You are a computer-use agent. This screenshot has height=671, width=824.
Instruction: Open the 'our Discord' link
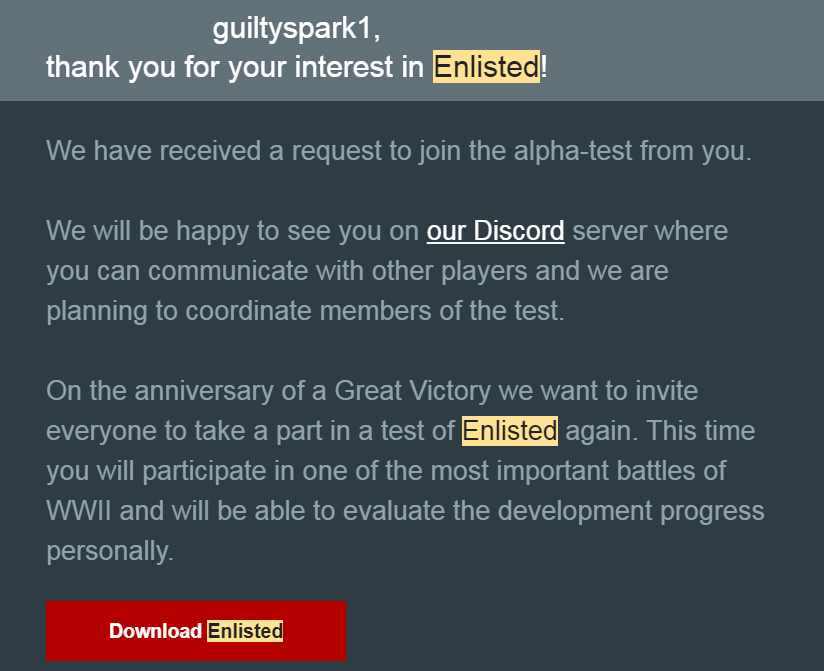click(x=495, y=231)
